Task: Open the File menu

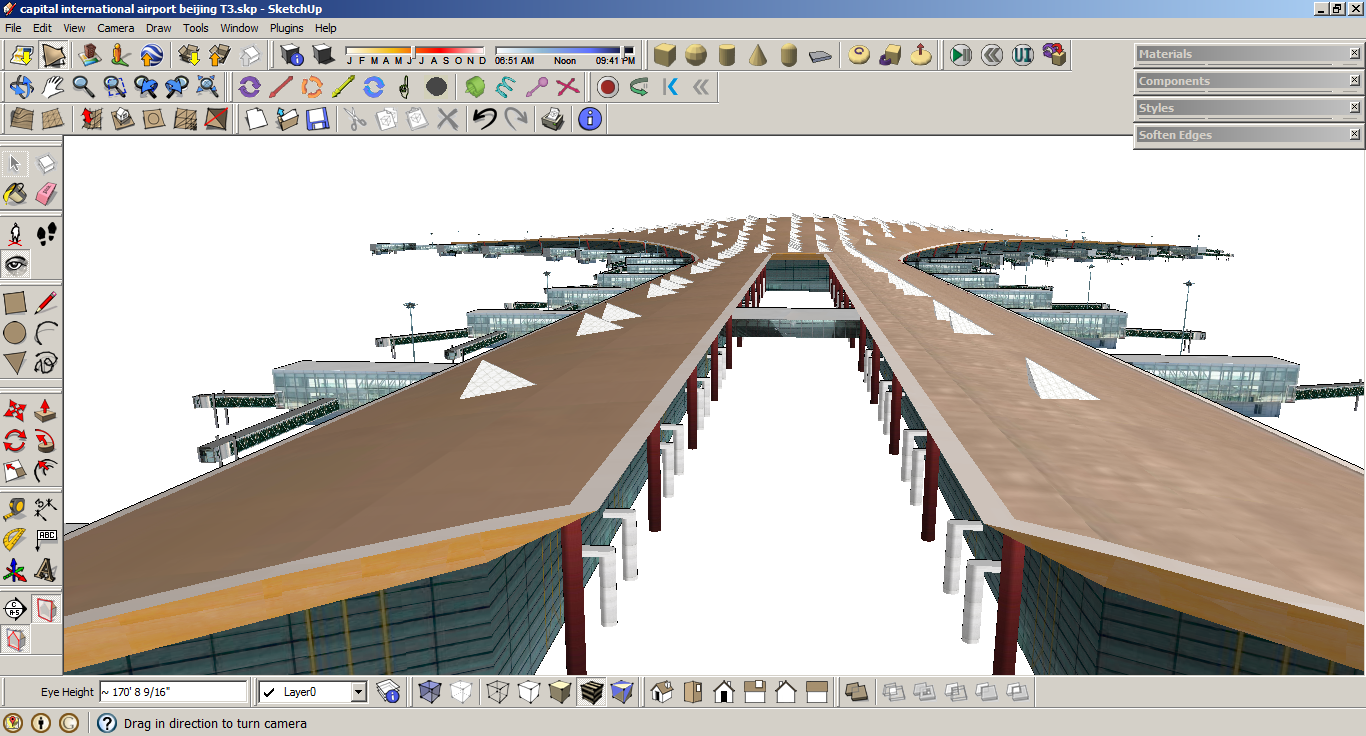Action: [x=13, y=28]
